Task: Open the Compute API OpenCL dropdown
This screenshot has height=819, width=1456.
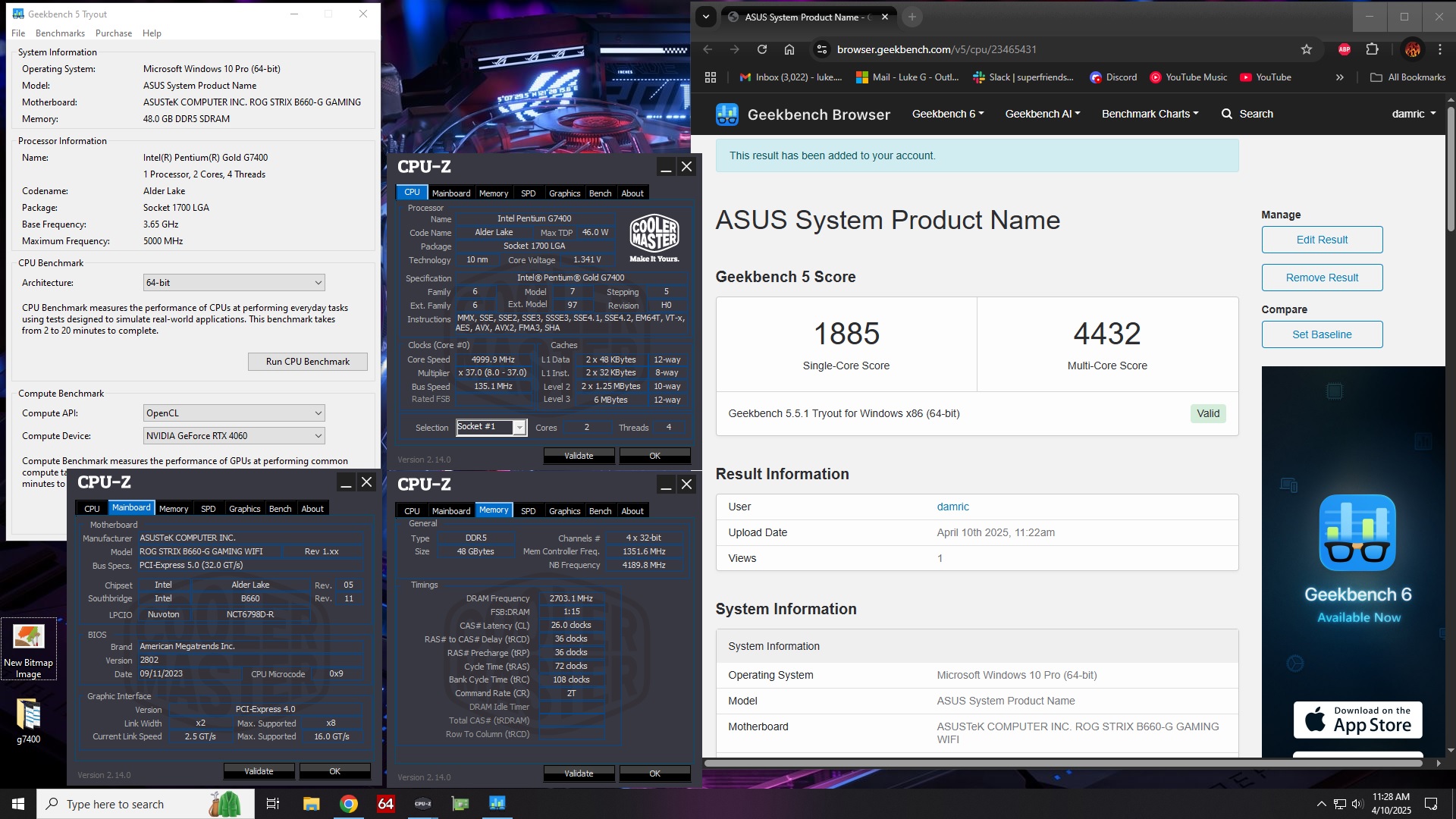Action: (x=234, y=413)
